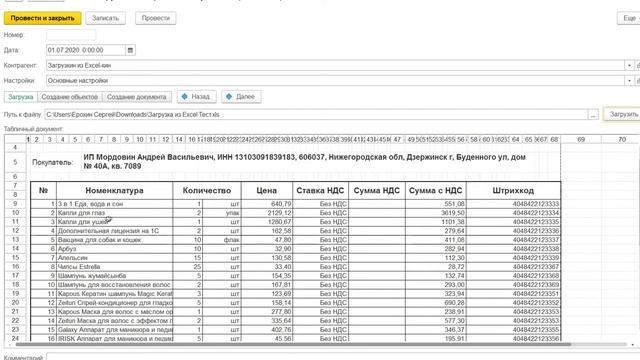Click the Настройки field 'Основные настройки'

tap(335, 81)
